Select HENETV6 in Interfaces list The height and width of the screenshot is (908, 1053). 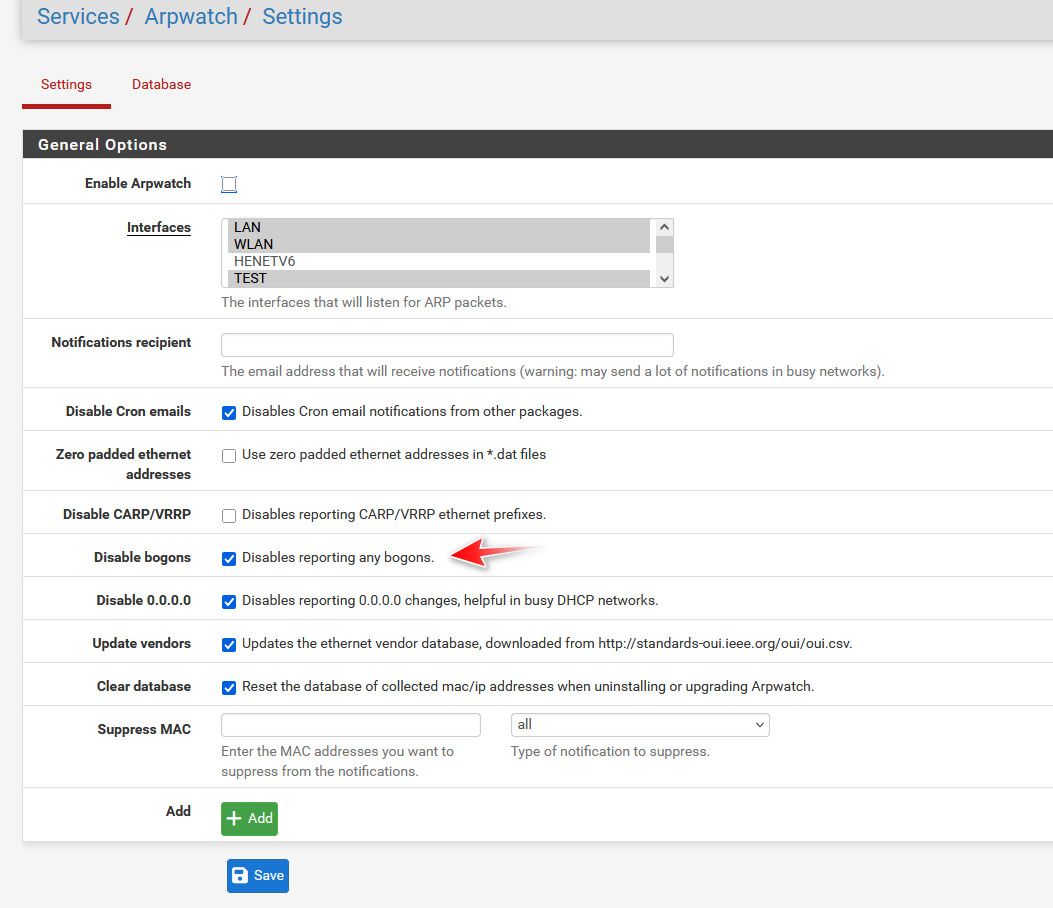(438, 261)
